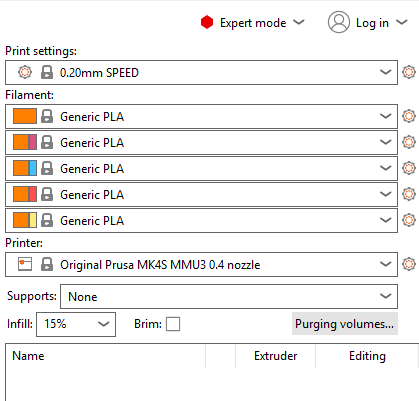Image resolution: width=419 pixels, height=401 pixels.
Task: Expand the Print settings preset dropdown
Action: coord(201,72)
